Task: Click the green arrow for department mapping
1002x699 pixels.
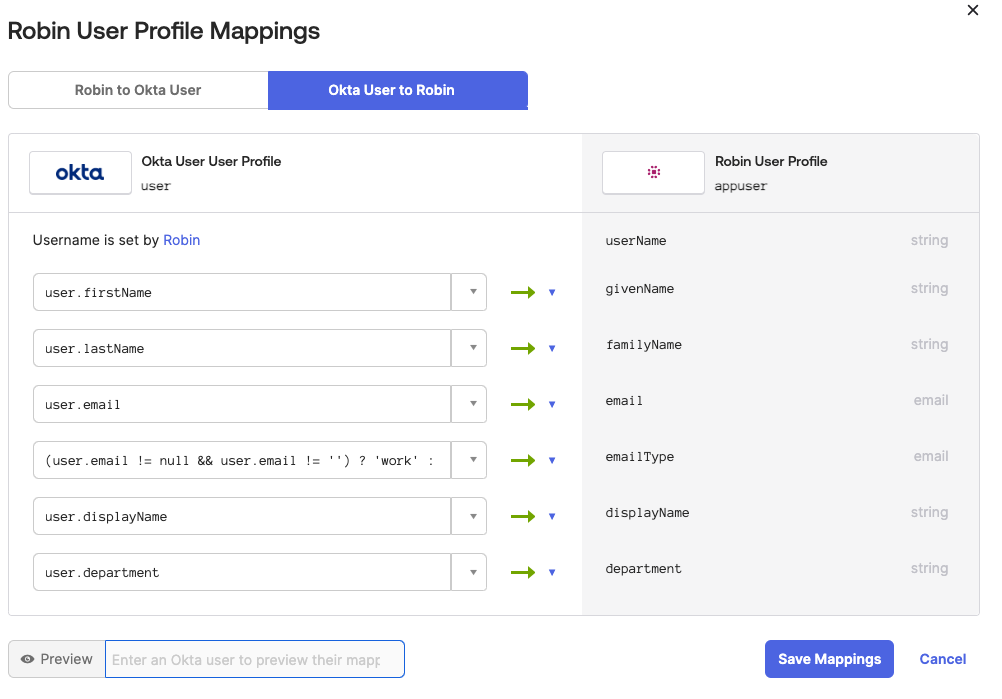Action: pyautogui.click(x=523, y=572)
